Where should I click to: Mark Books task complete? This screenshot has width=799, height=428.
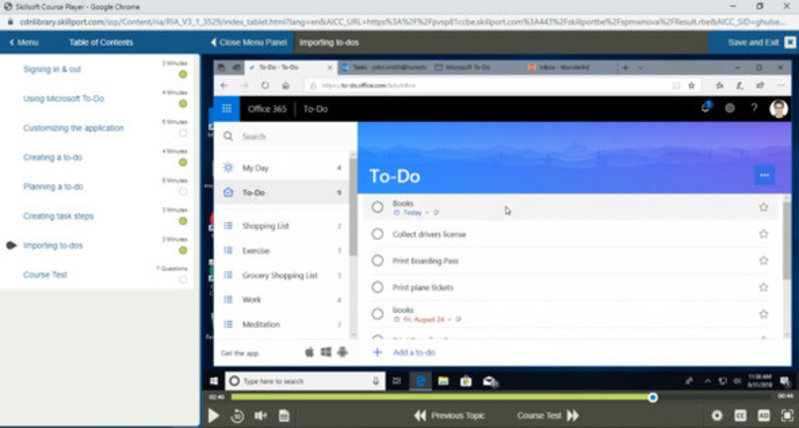click(x=377, y=207)
